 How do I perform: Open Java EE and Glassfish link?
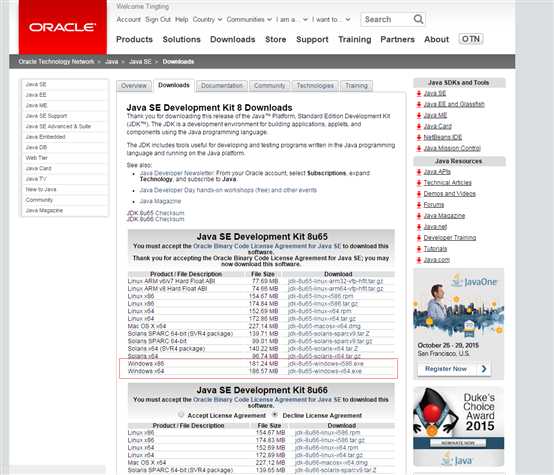[454, 104]
